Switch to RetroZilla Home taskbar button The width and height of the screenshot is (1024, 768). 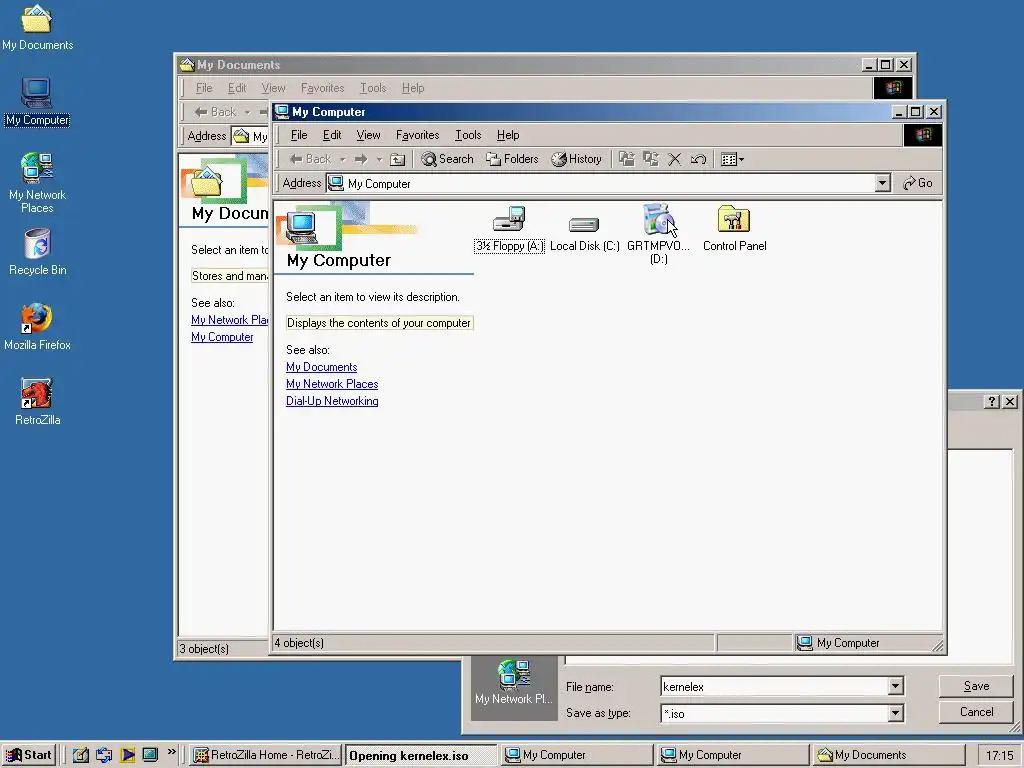(266, 755)
